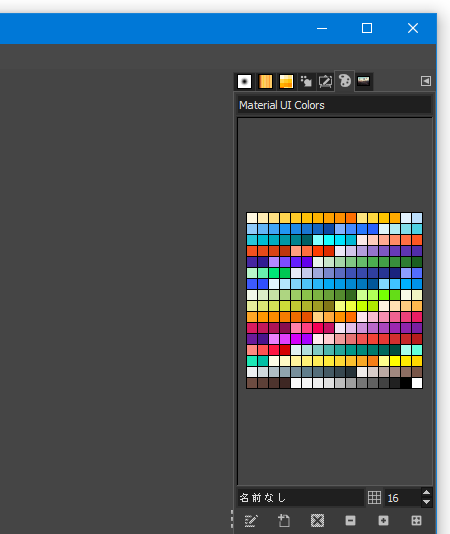Add new color from foreground
The height and width of the screenshot is (534, 450).
point(284,521)
